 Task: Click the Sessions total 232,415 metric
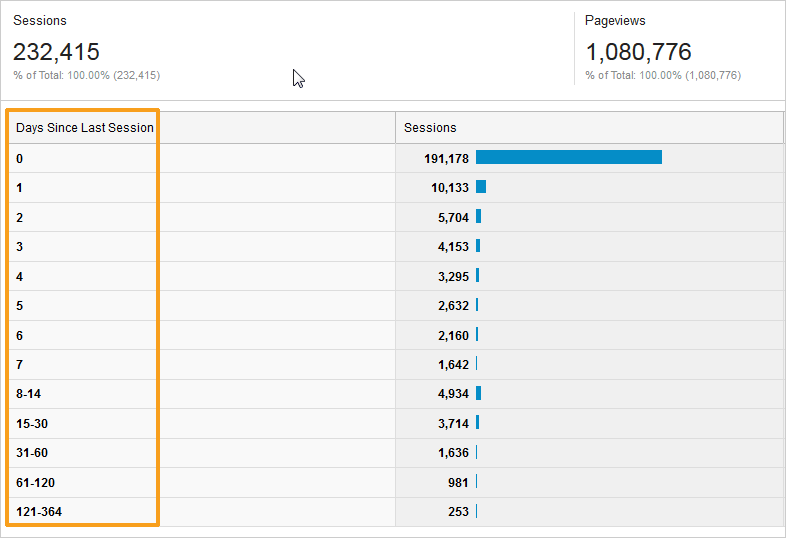click(56, 52)
